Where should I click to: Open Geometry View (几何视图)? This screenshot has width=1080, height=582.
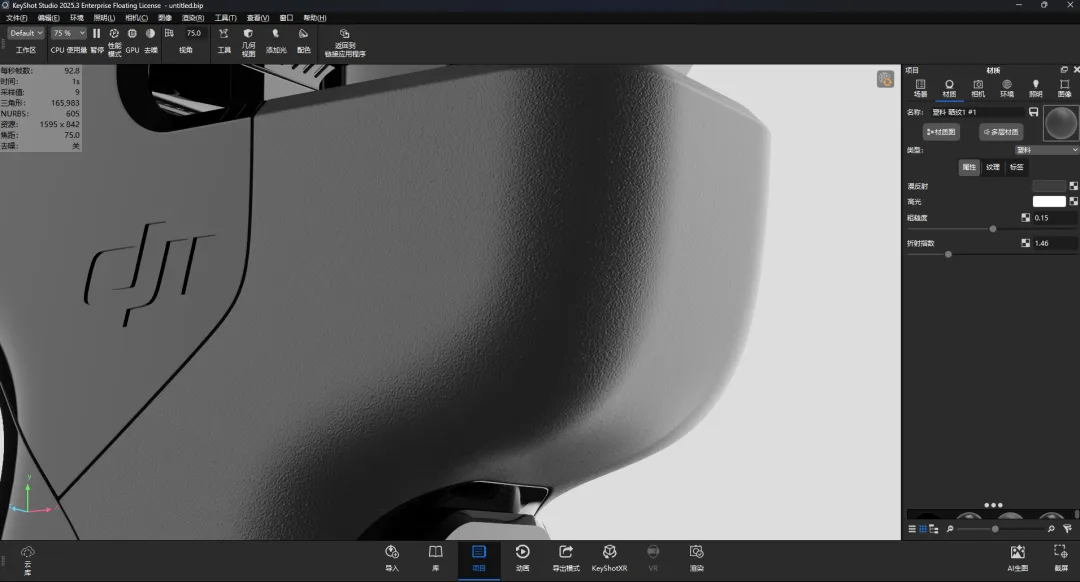pos(249,33)
